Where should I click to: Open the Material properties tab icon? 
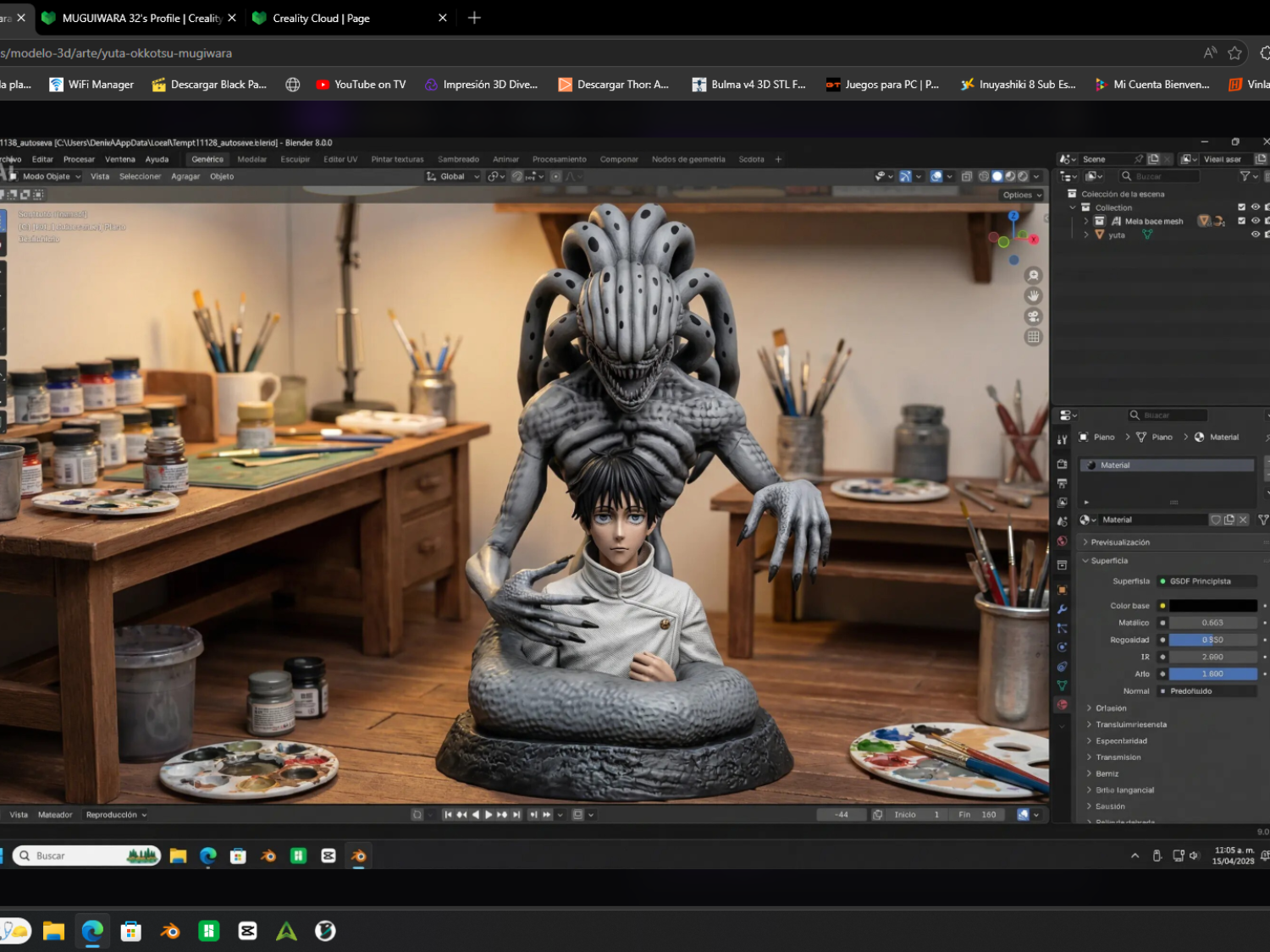(1063, 705)
